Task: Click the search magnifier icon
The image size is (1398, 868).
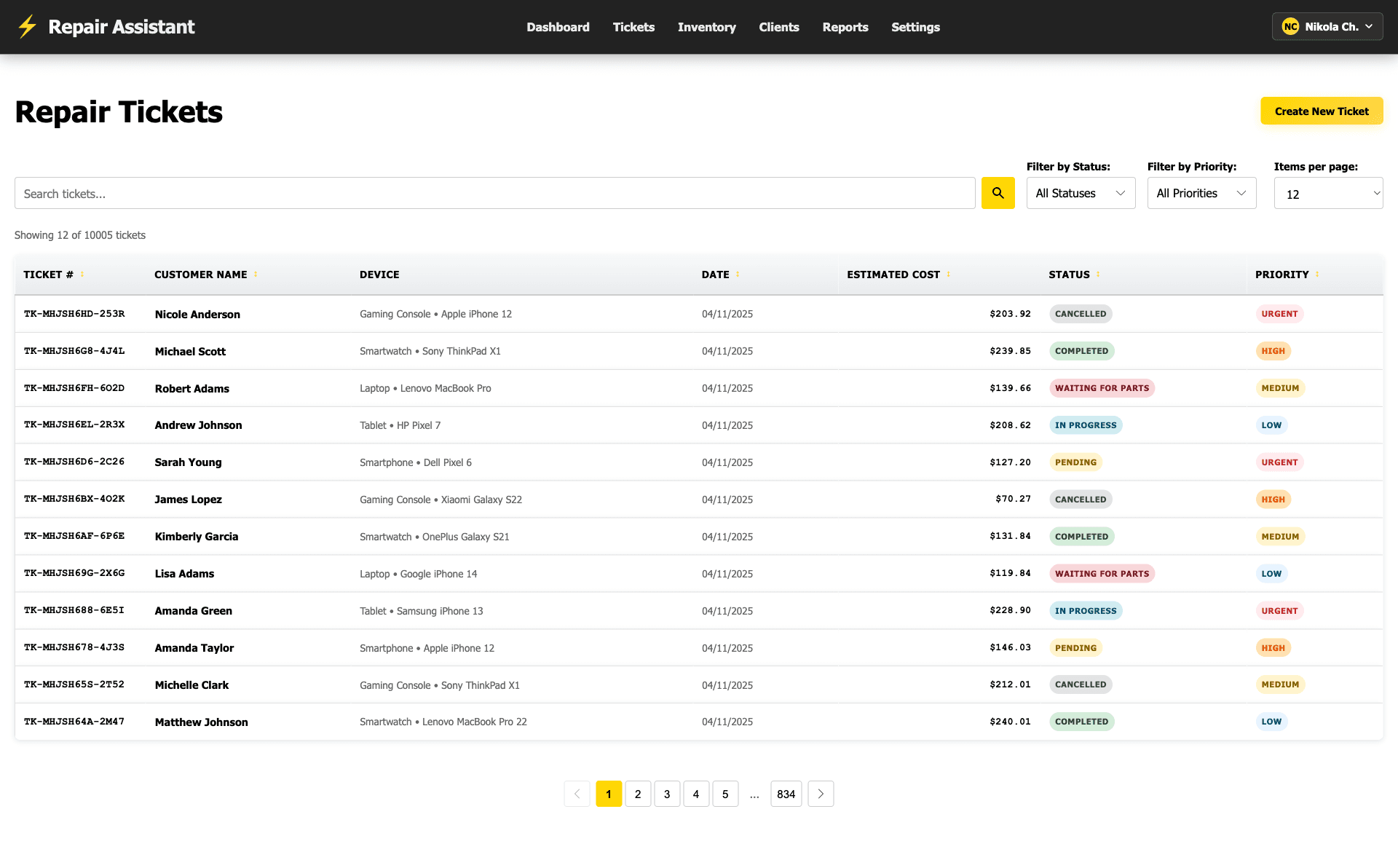Action: (998, 193)
